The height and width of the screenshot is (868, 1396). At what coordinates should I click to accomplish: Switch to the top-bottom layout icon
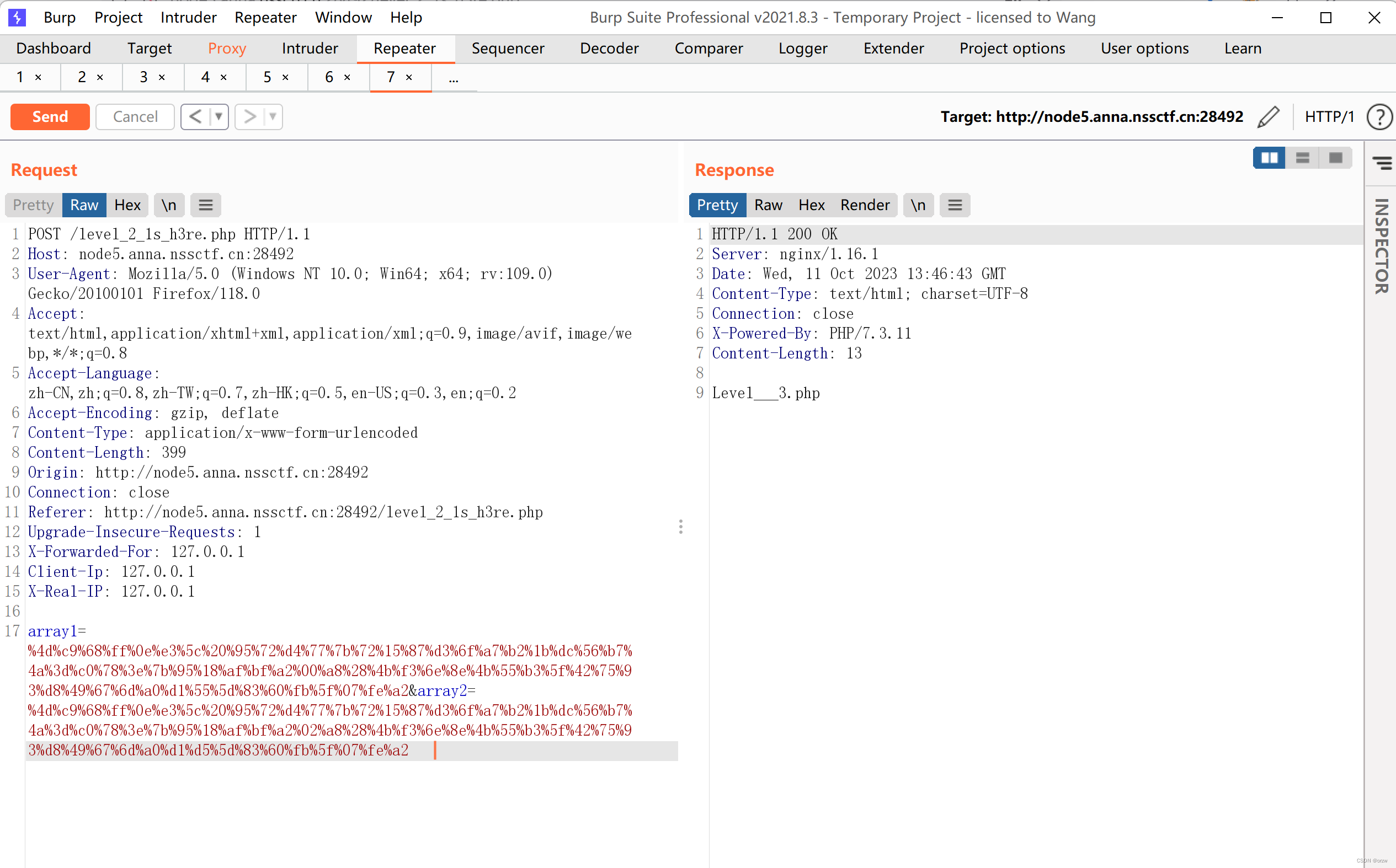(x=1302, y=158)
